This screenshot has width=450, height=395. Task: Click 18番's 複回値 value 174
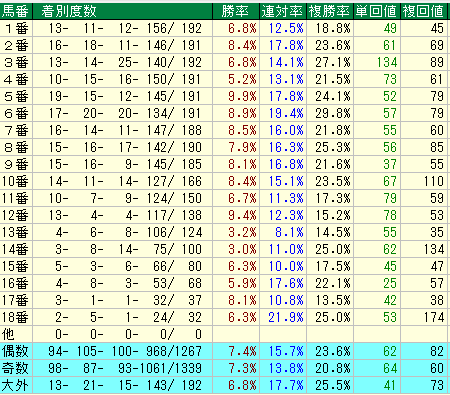(434, 317)
